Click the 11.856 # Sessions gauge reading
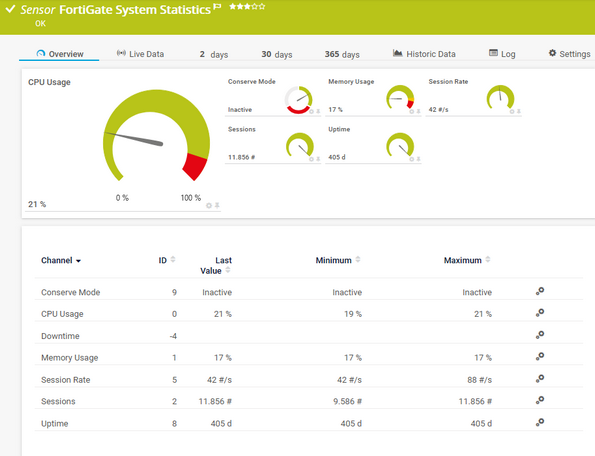Image resolution: width=595 pixels, height=456 pixels. [241, 157]
